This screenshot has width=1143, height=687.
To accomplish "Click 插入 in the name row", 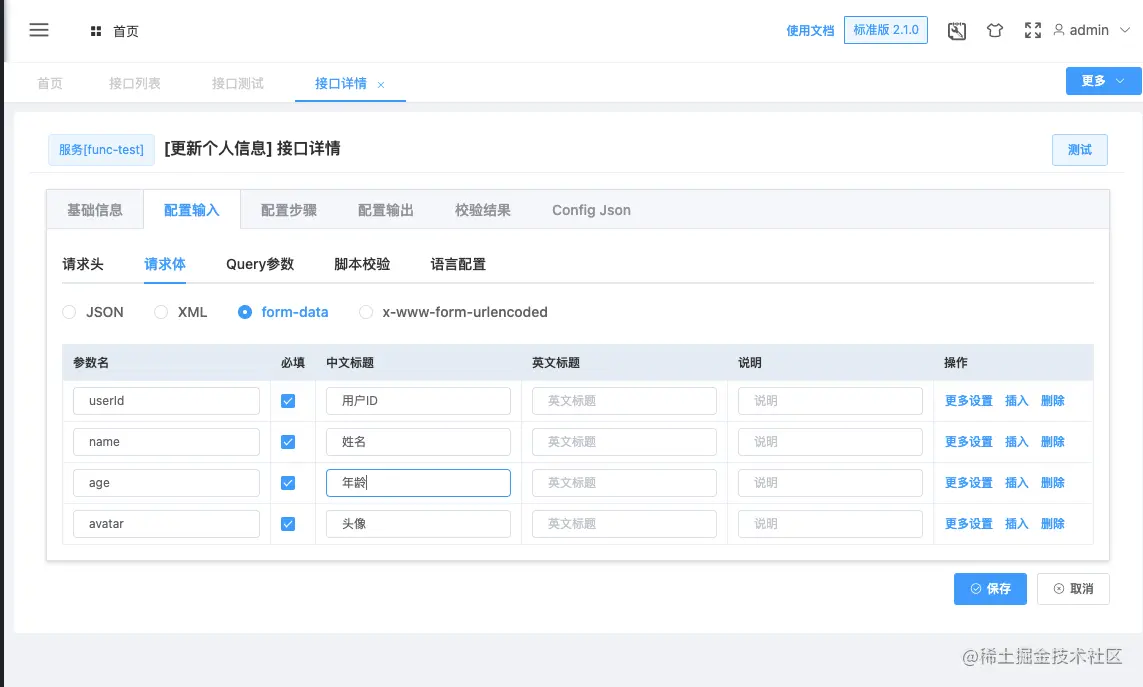I will point(1016,442).
